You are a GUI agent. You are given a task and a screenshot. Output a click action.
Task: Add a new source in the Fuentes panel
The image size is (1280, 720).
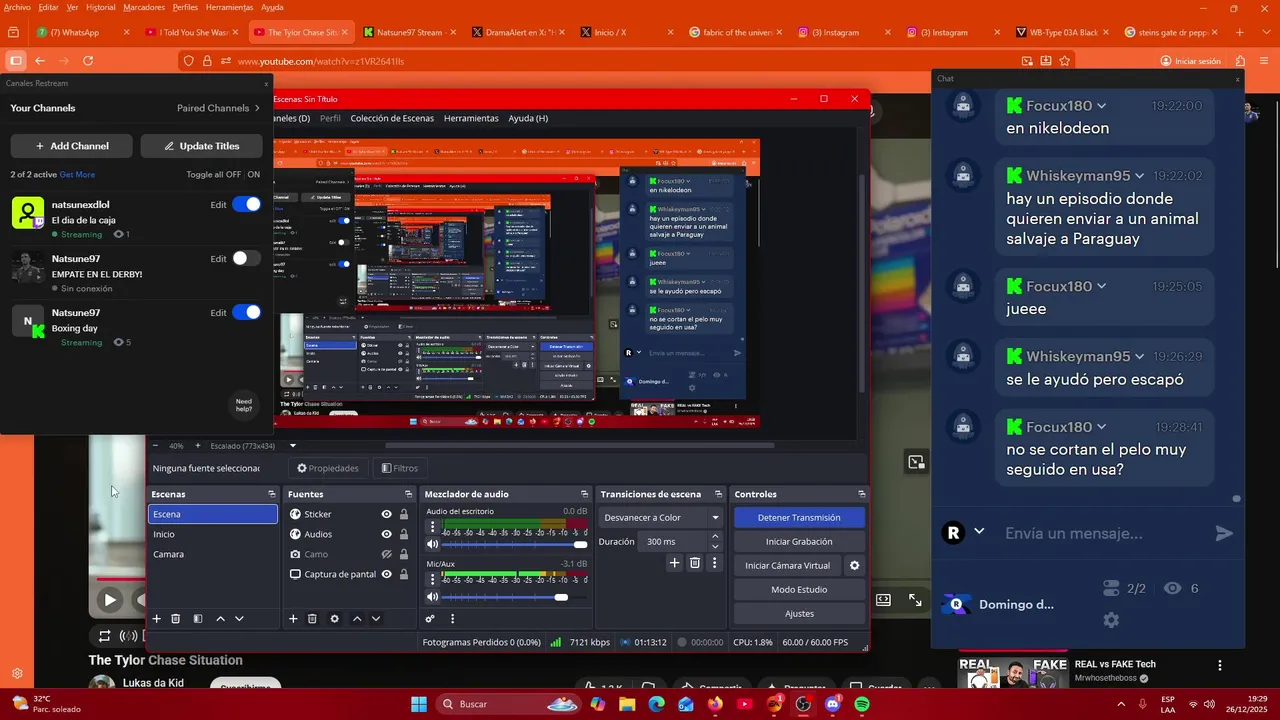293,619
